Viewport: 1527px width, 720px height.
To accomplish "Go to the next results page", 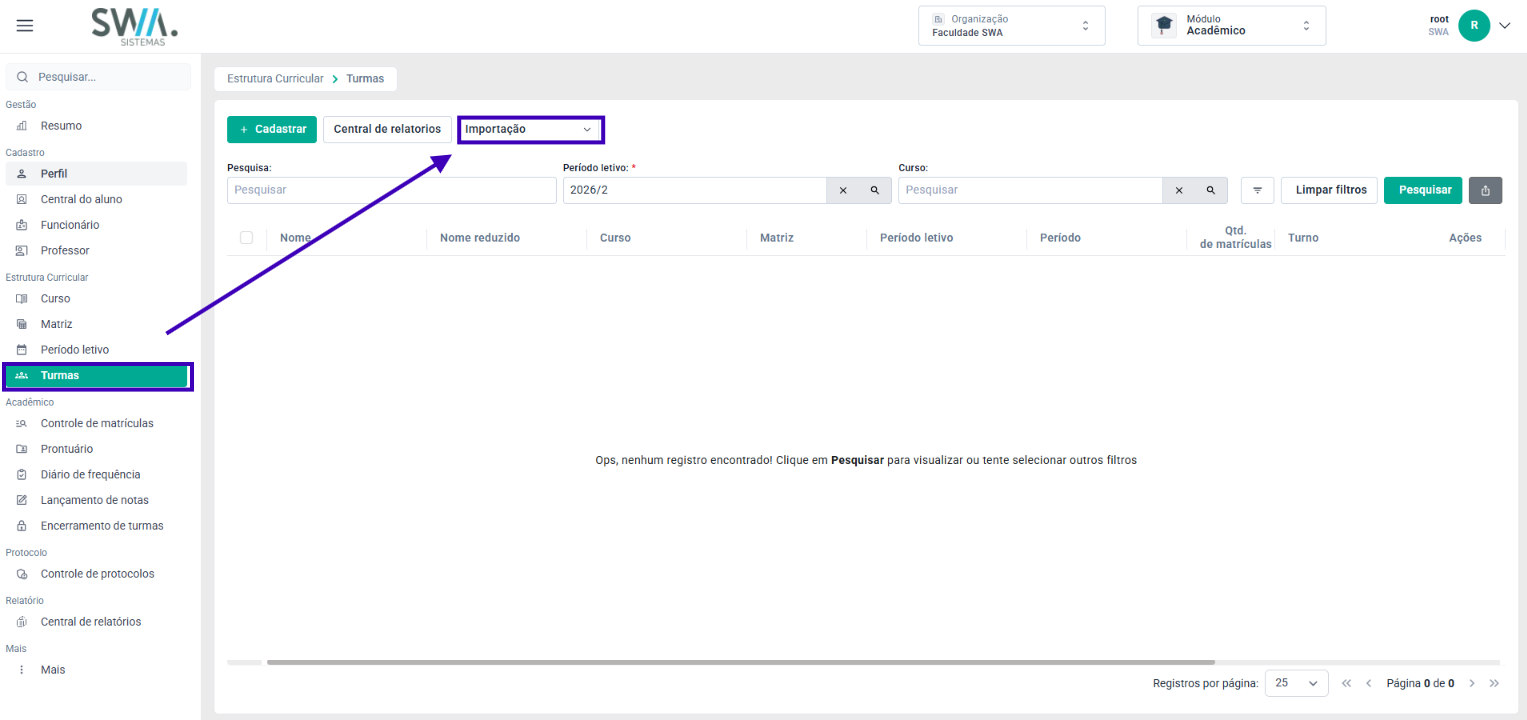I will [1472, 683].
